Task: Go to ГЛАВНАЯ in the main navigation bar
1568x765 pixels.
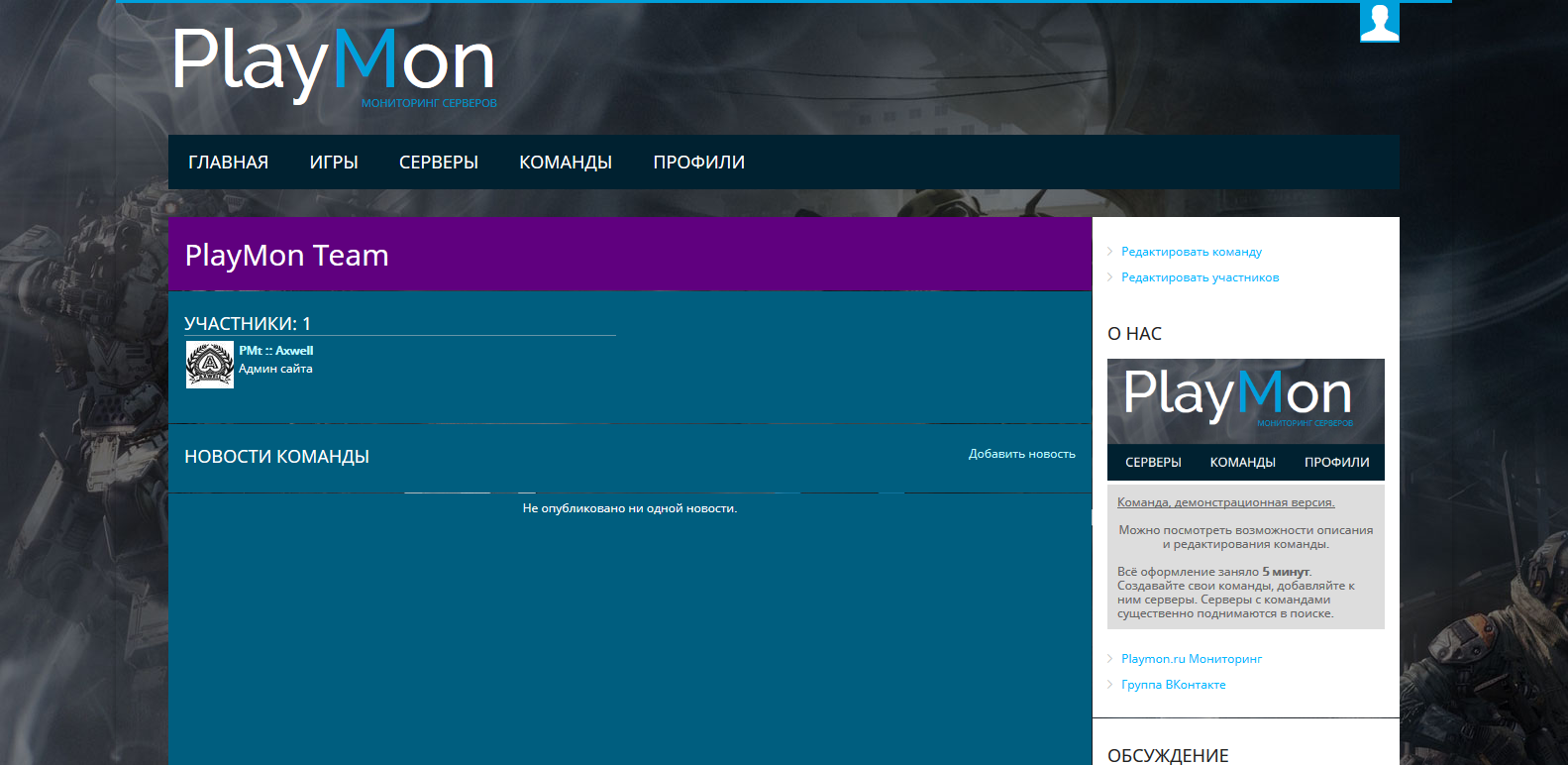Action: point(228,163)
